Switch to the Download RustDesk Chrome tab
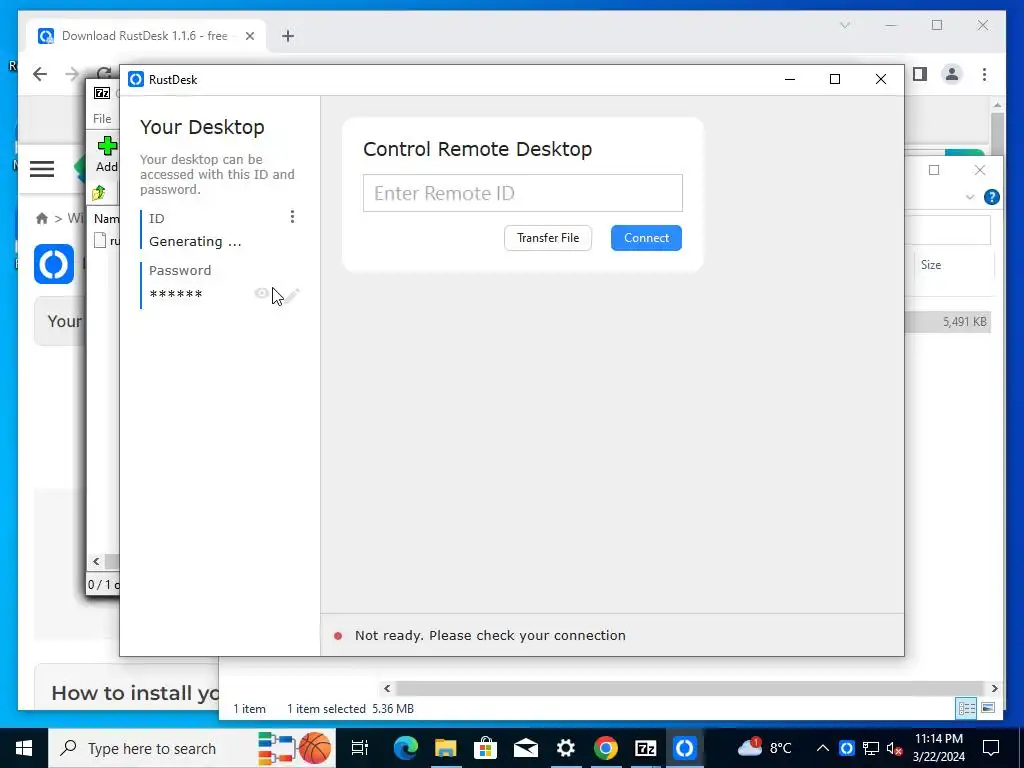The image size is (1024, 768). (144, 36)
